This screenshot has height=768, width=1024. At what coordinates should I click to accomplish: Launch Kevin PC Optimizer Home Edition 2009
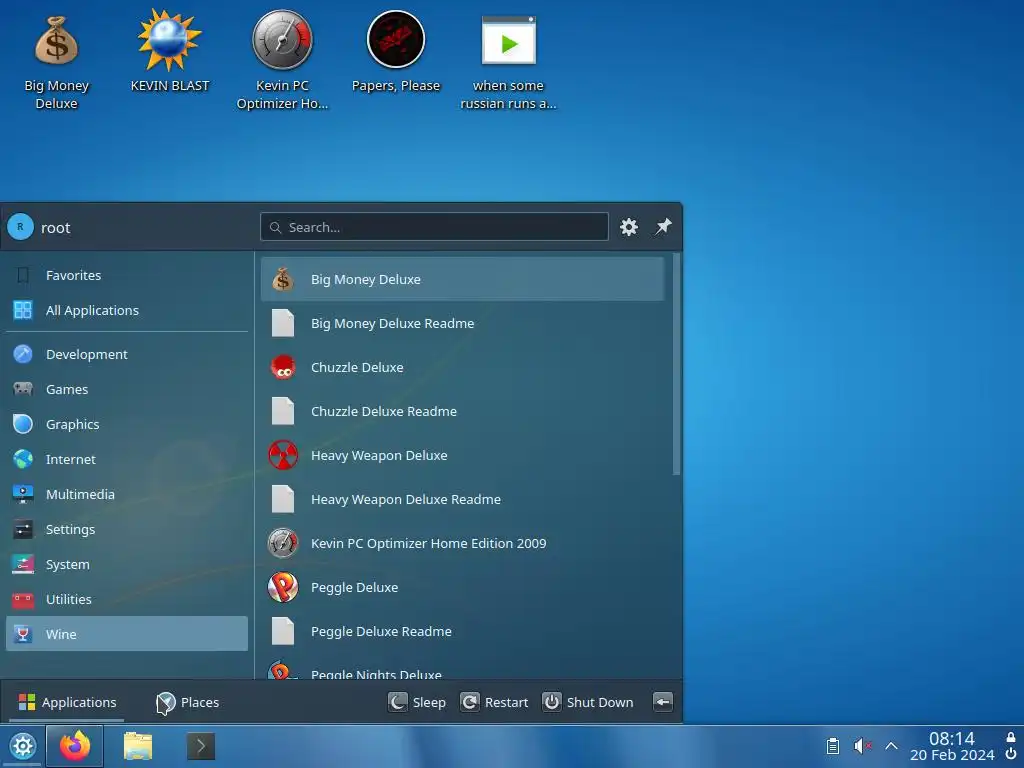[462, 543]
